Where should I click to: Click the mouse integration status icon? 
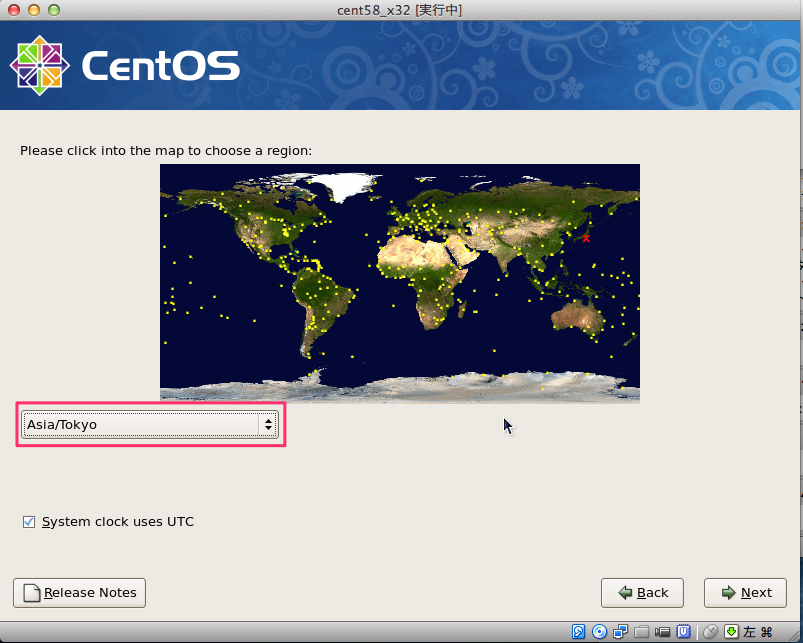click(710, 632)
